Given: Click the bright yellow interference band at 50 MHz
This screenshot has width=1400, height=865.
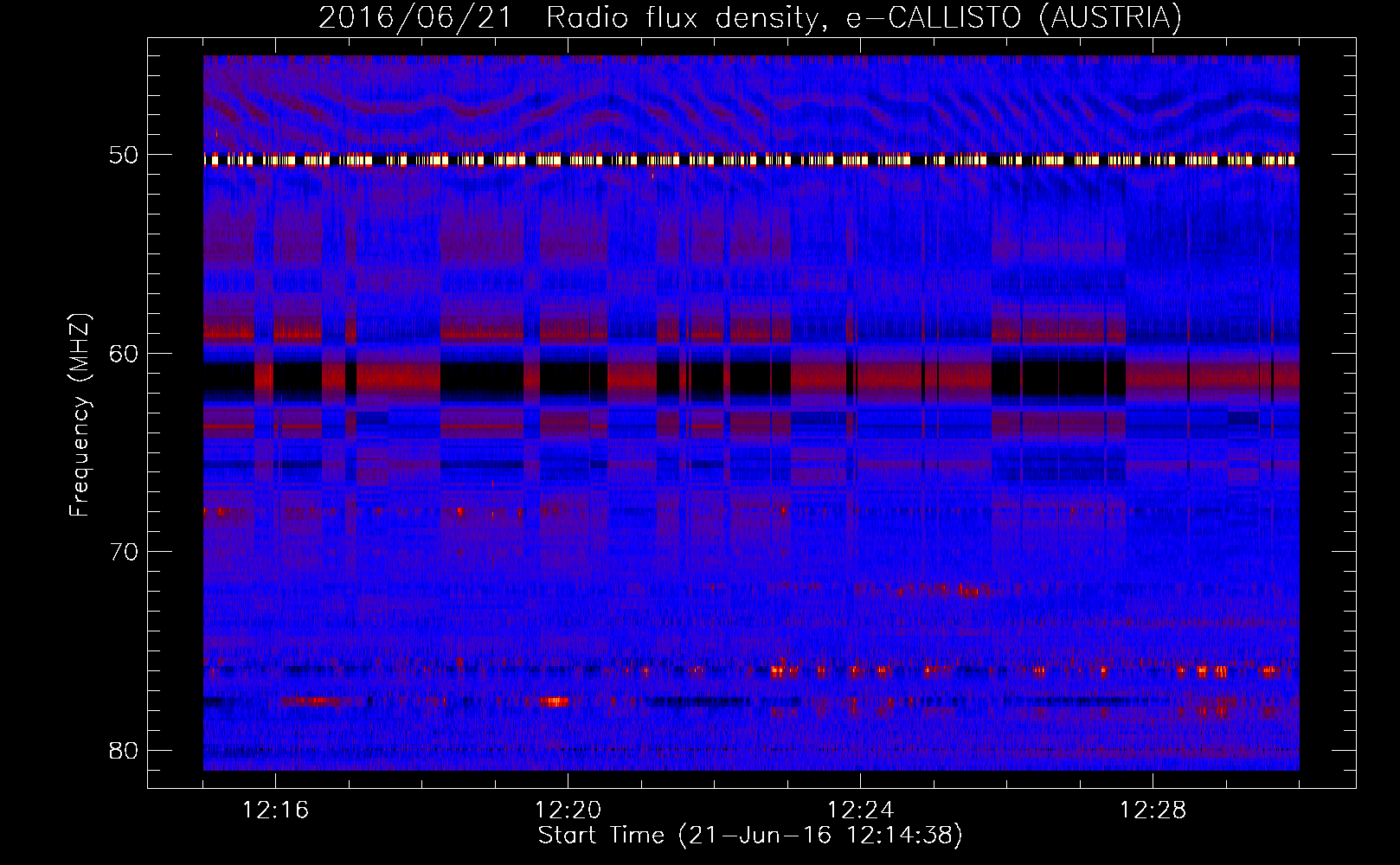Looking at the screenshot, I should click(x=751, y=160).
